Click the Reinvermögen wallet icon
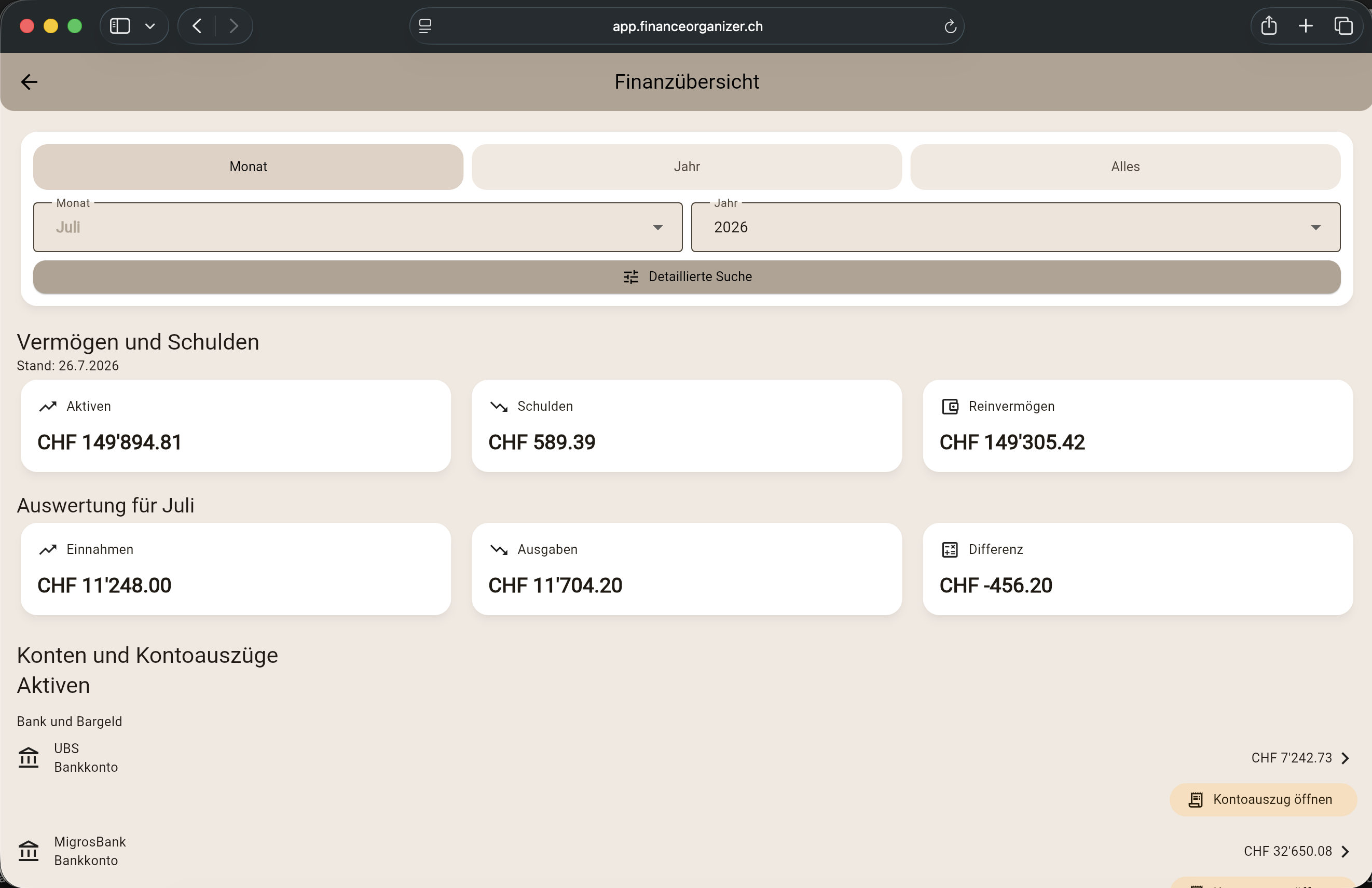The width and height of the screenshot is (1372, 888). click(950, 406)
